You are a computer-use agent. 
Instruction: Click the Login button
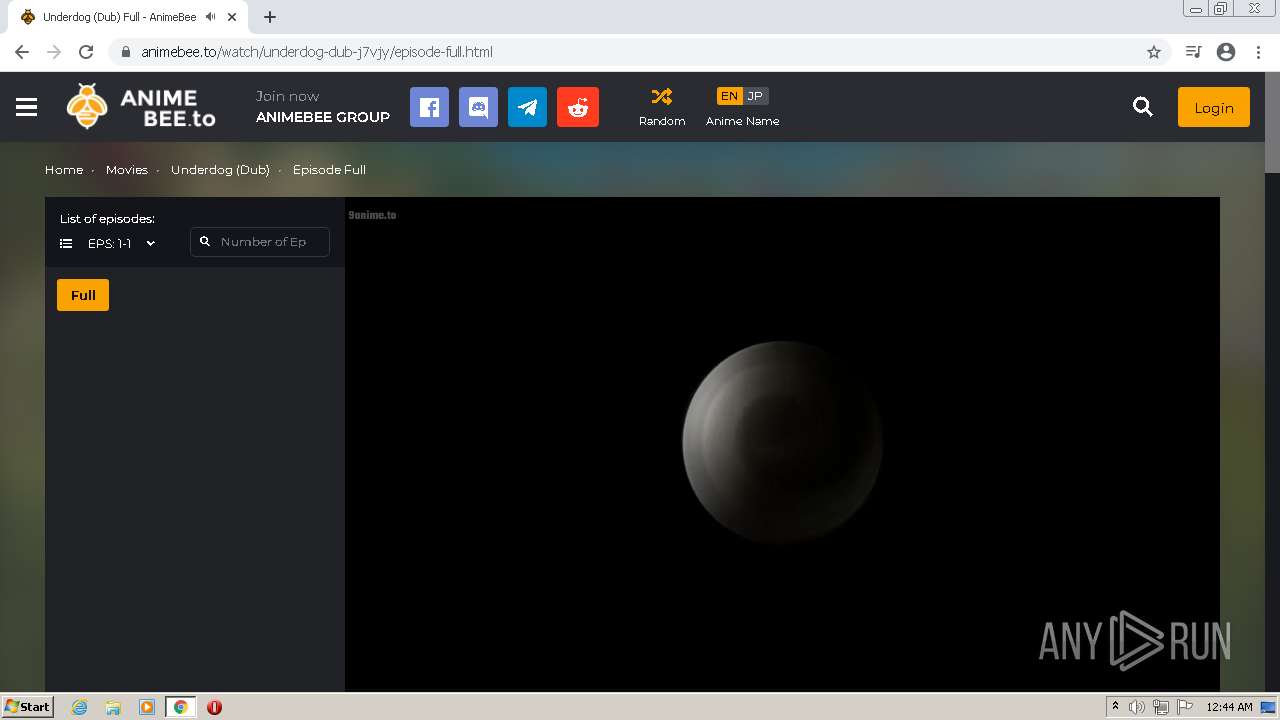pos(1214,107)
